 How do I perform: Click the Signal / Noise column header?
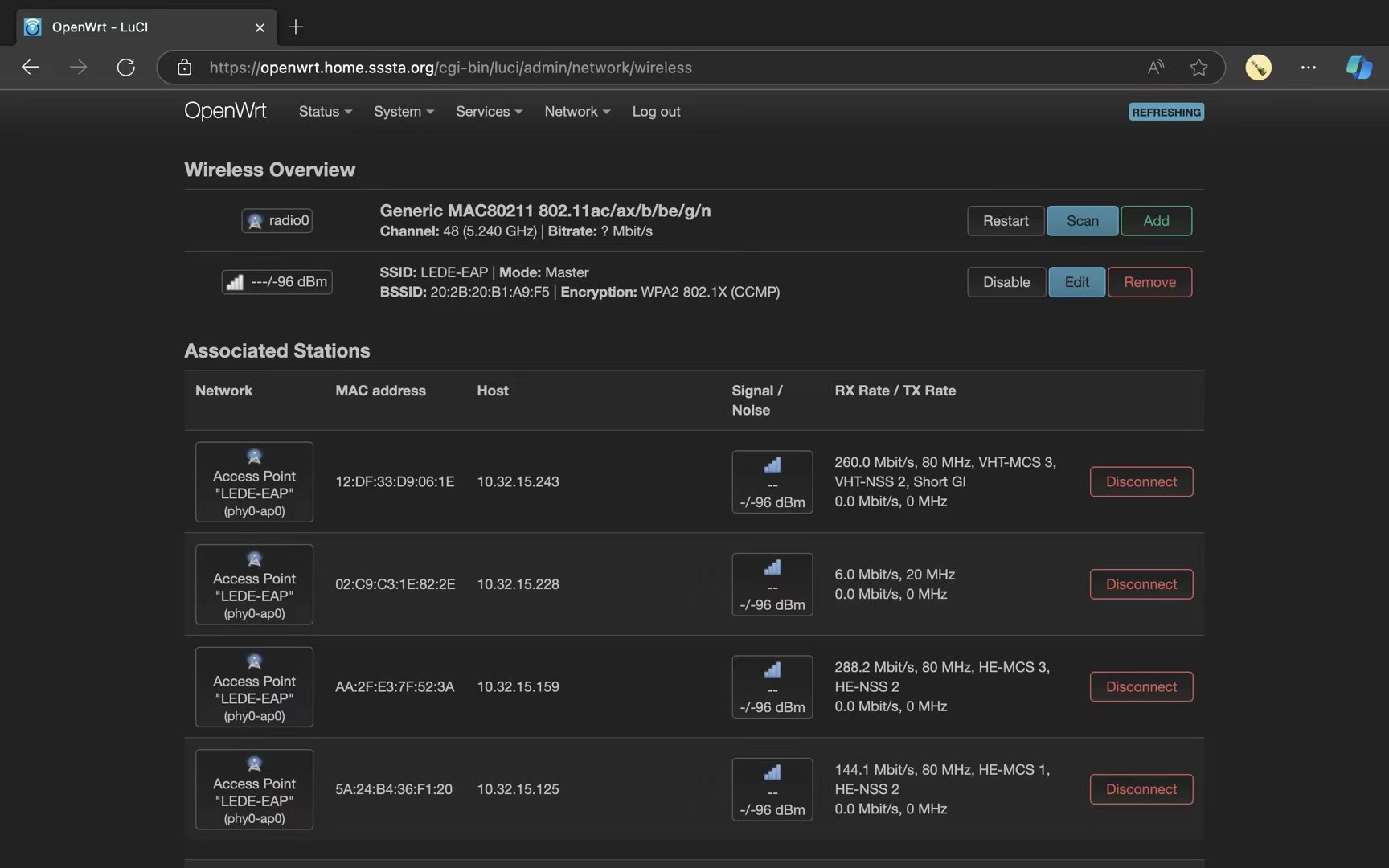[x=756, y=400]
